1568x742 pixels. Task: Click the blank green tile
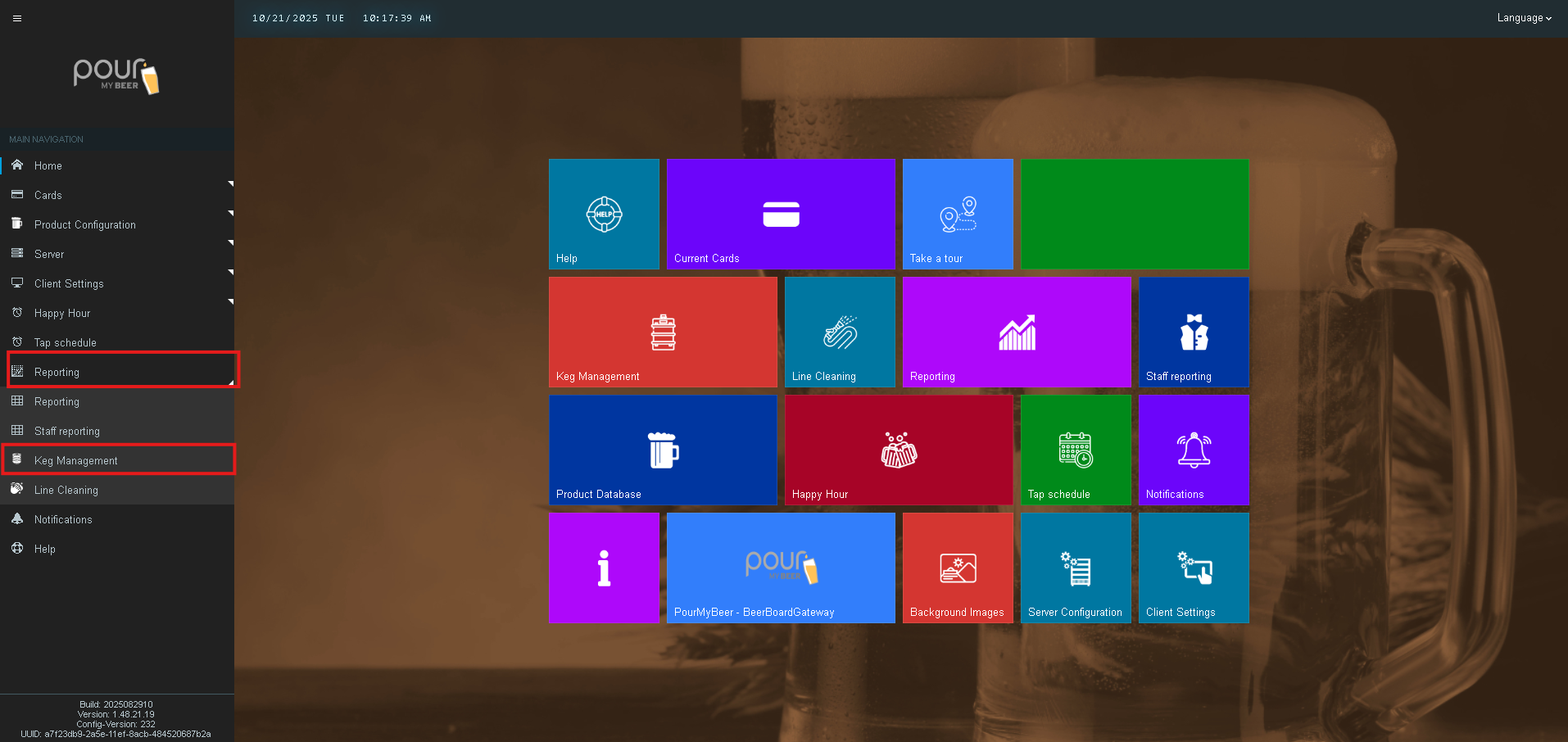pyautogui.click(x=1135, y=214)
